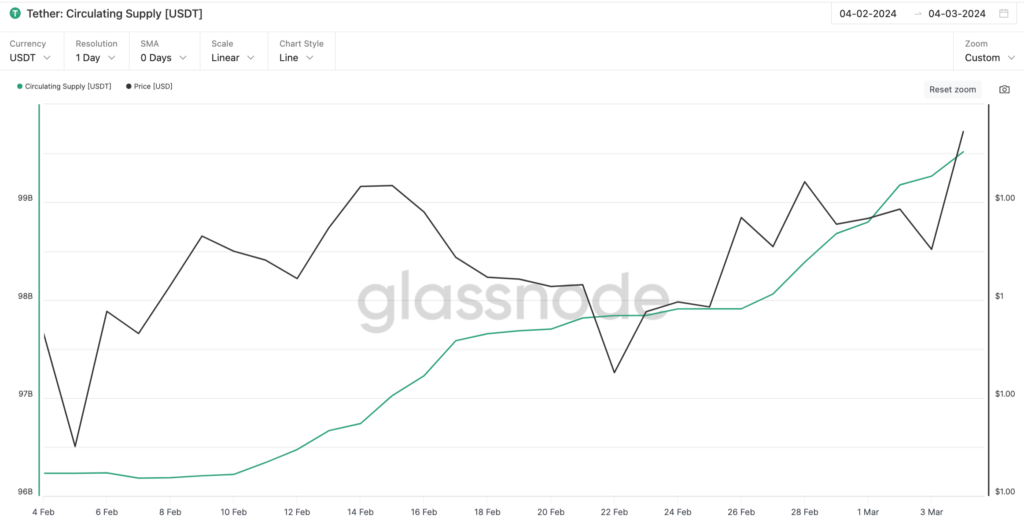The image size is (1024, 531).
Task: Click the arrow between the dates
Action: pyautogui.click(x=917, y=14)
